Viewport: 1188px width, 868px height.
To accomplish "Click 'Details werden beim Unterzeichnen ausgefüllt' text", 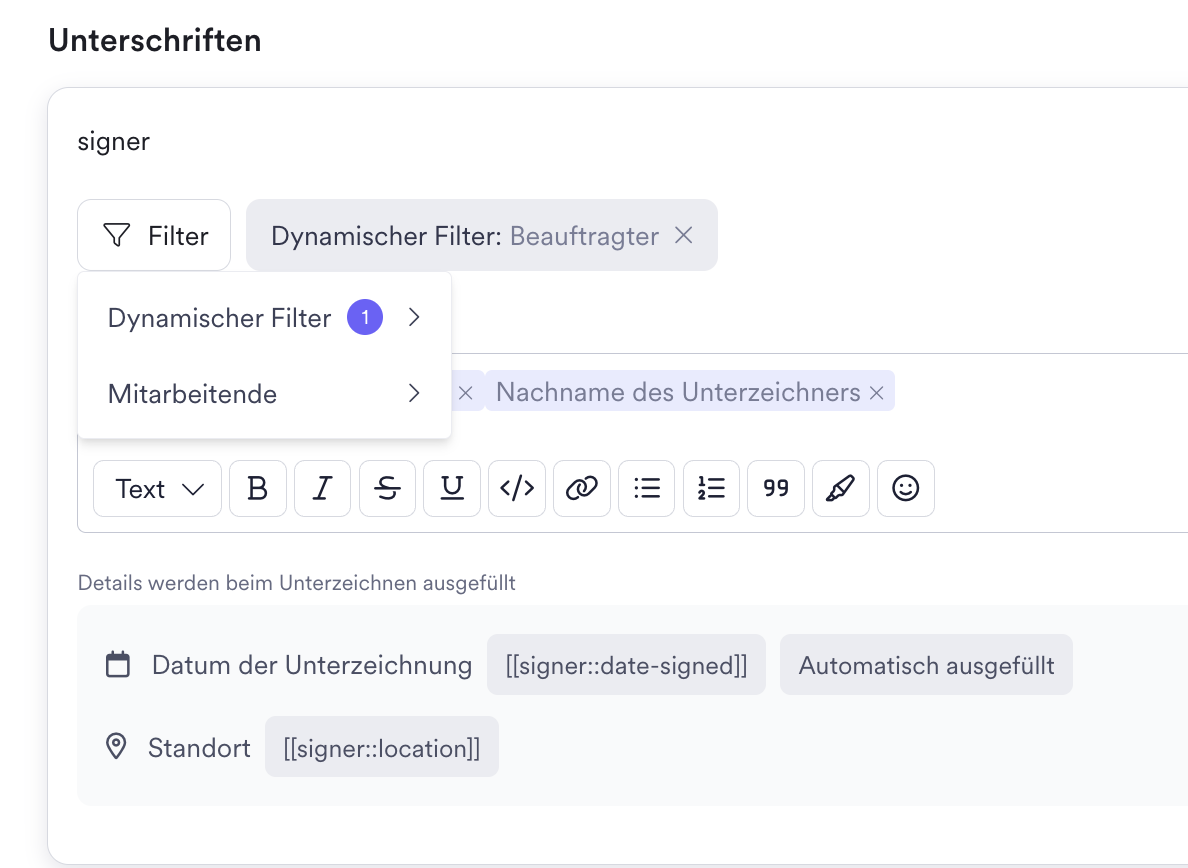I will [297, 583].
